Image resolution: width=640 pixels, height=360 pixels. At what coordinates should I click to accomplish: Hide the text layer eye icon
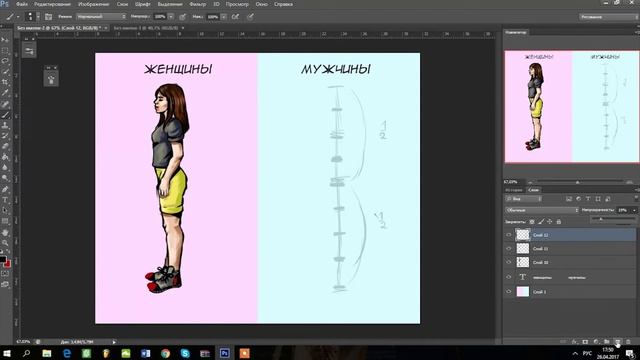tap(509, 277)
